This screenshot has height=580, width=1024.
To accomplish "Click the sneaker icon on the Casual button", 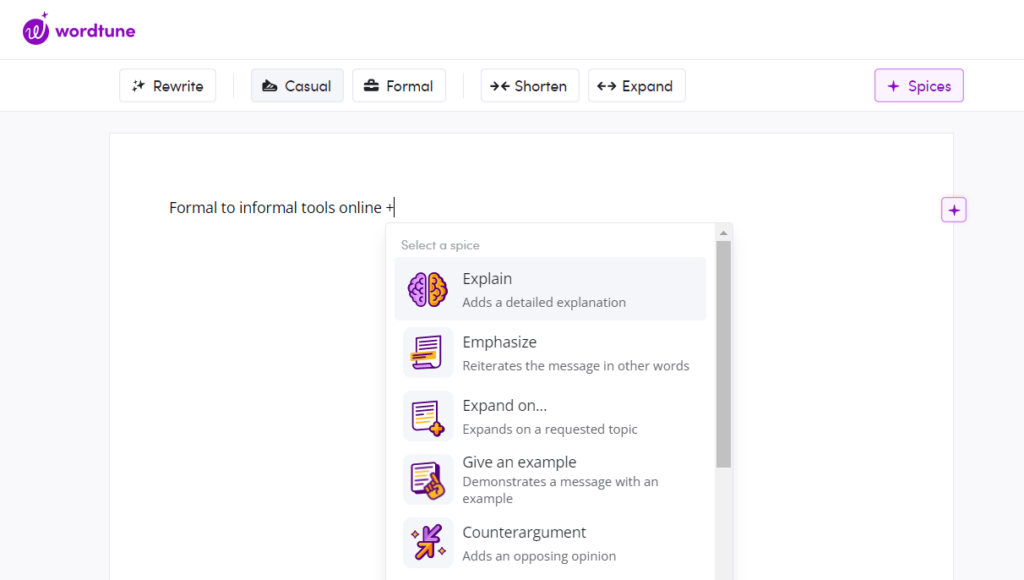I will [267, 85].
